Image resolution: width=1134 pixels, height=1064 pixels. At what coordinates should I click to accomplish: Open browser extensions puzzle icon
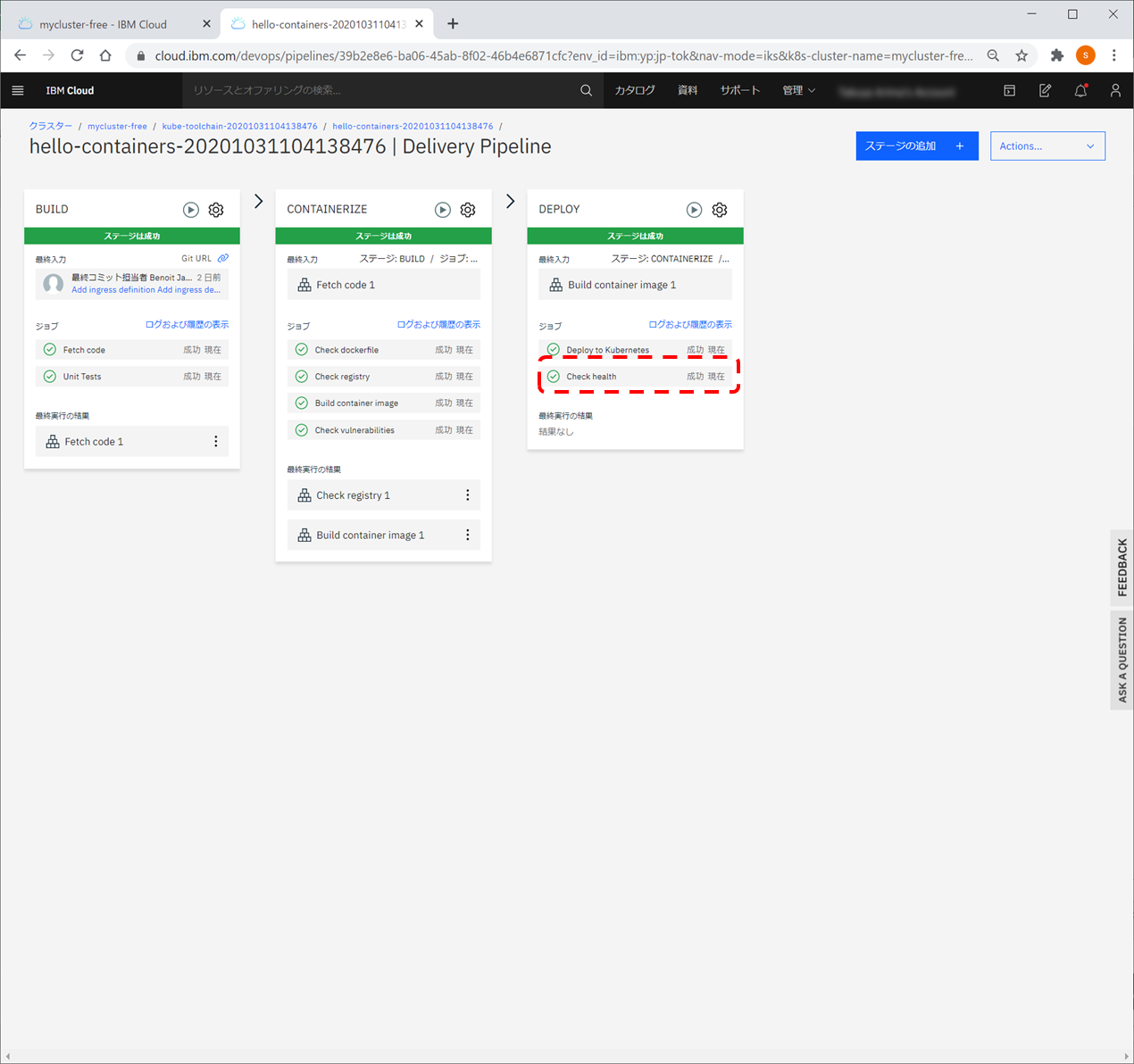[1057, 55]
